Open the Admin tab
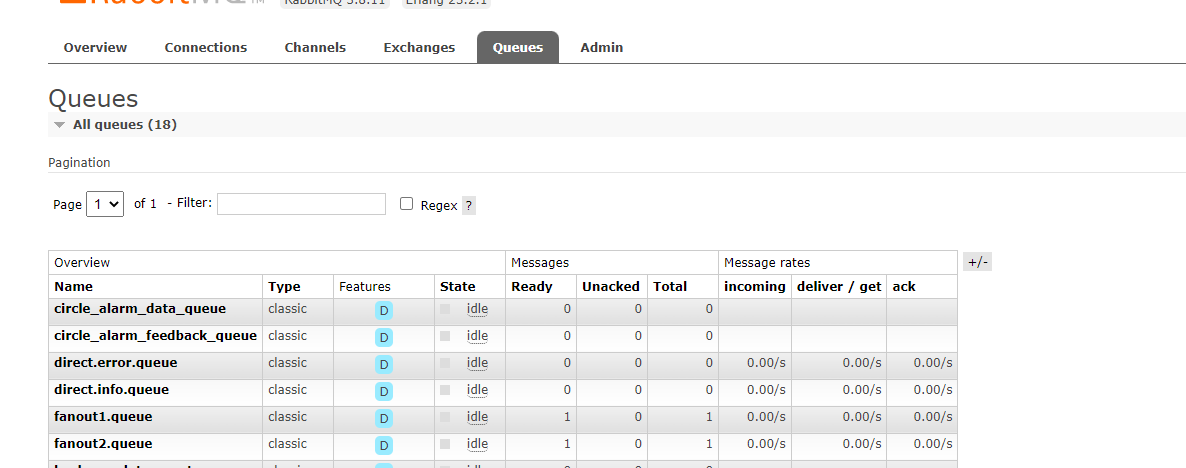 [x=602, y=47]
